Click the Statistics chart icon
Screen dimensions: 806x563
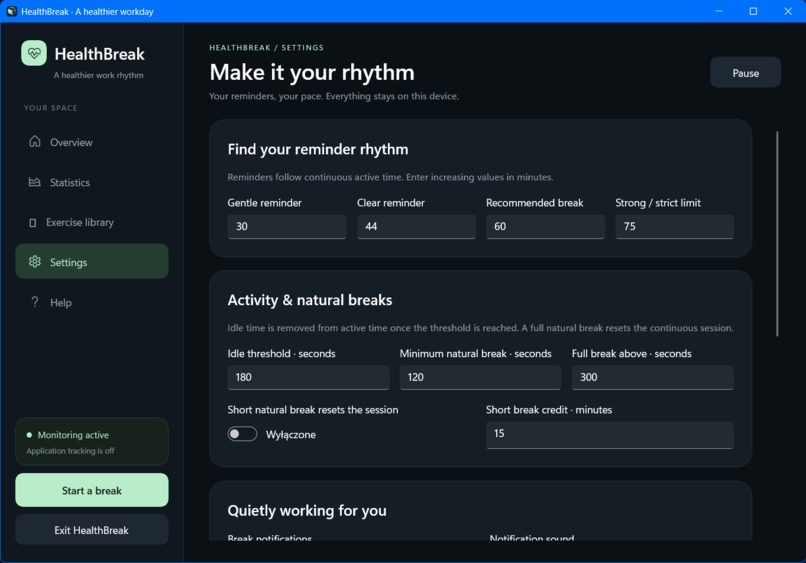pos(34,182)
